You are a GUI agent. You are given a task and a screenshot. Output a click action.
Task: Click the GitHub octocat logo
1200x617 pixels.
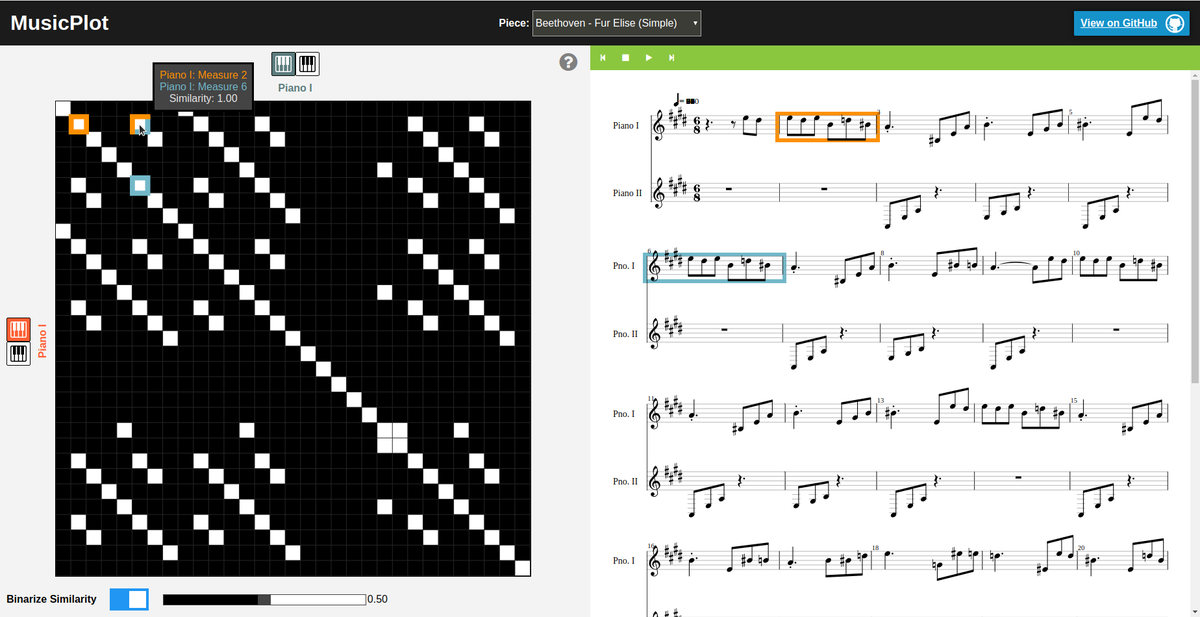pos(1174,23)
